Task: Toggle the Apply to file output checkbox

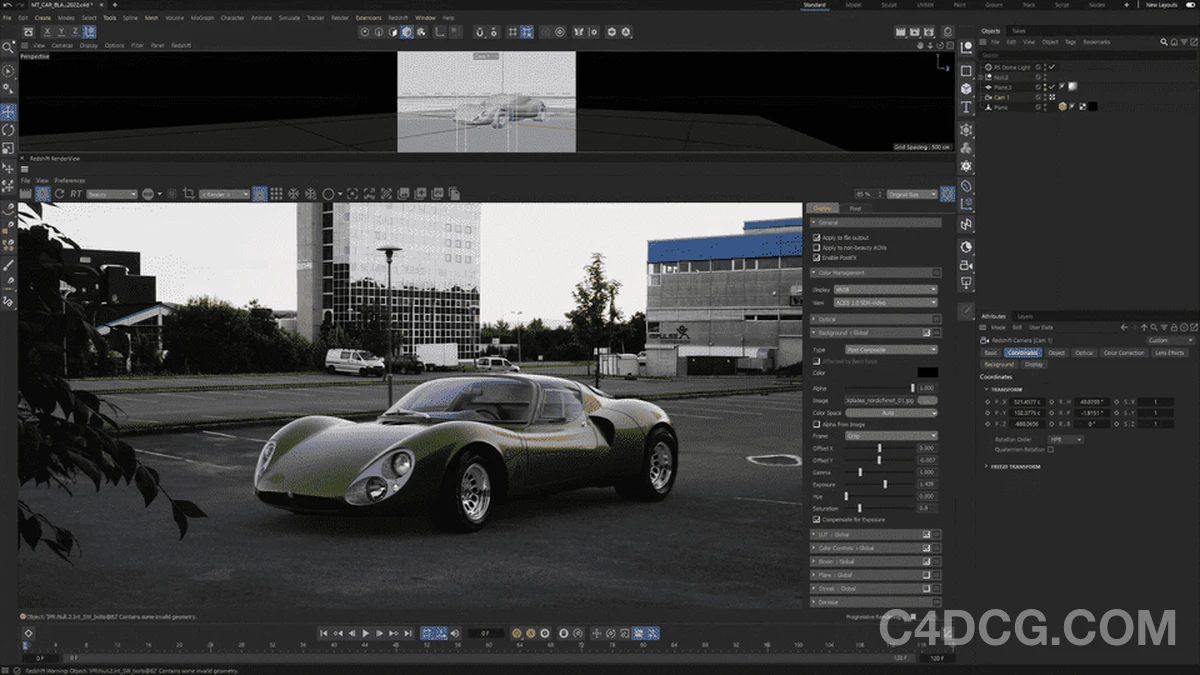Action: pyautogui.click(x=817, y=237)
